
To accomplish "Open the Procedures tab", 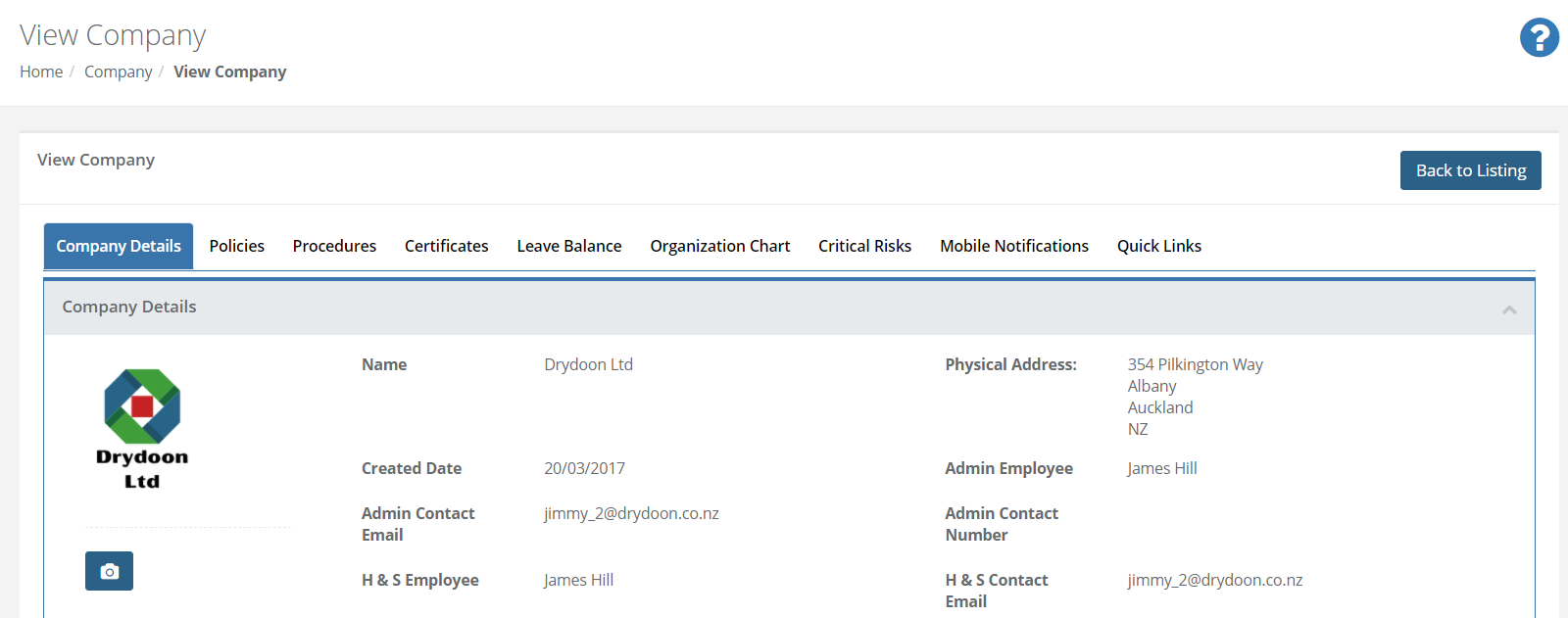I will point(334,246).
